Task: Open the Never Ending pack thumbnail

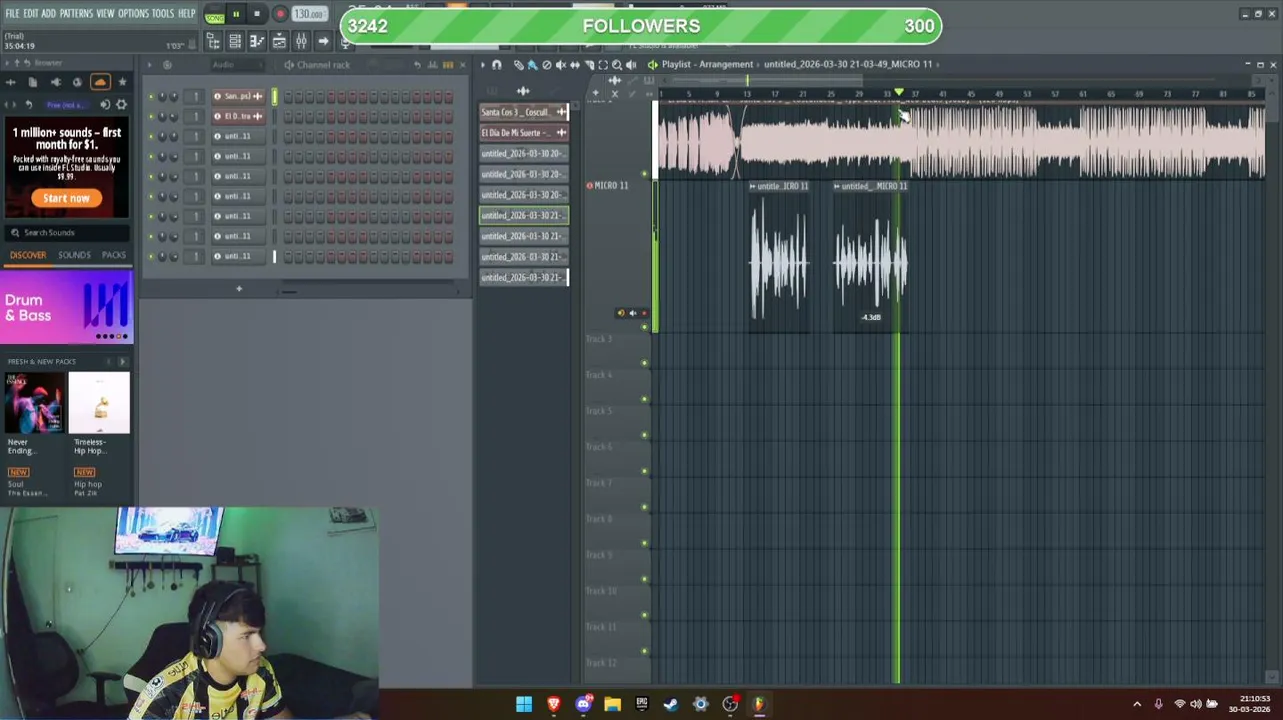Action: tap(35, 403)
